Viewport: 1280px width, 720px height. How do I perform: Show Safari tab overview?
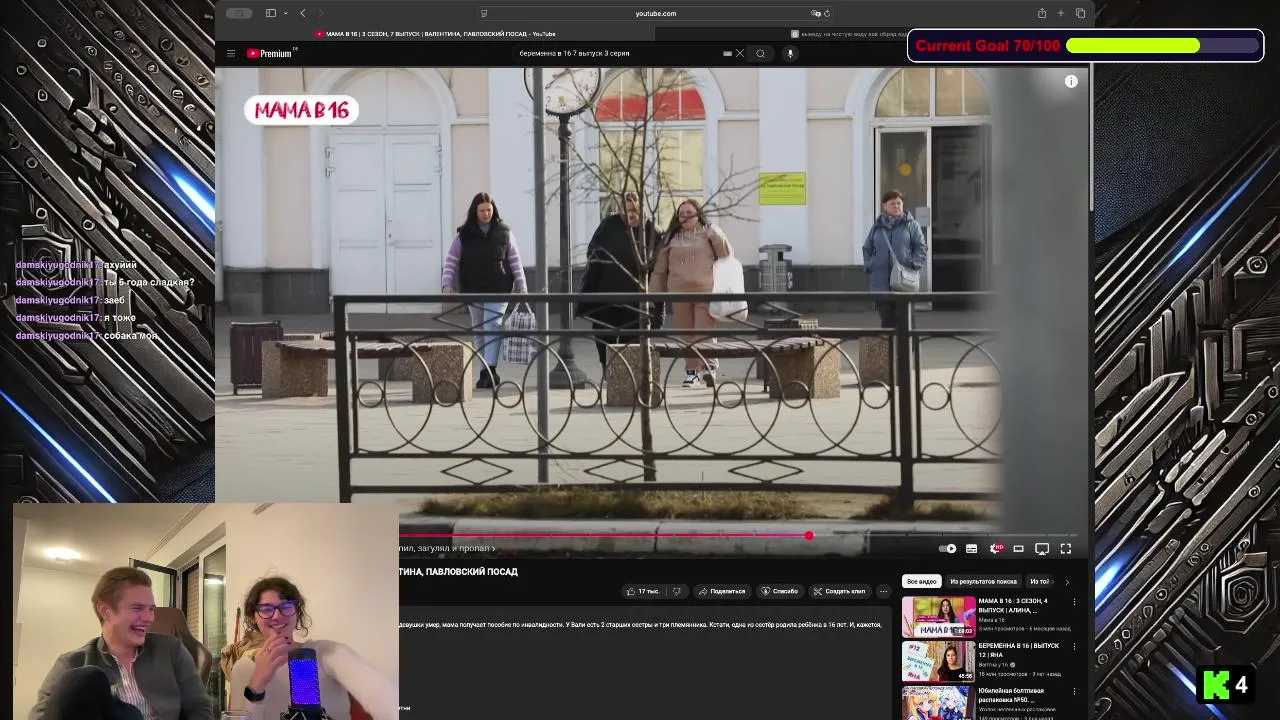pyautogui.click(x=1080, y=13)
